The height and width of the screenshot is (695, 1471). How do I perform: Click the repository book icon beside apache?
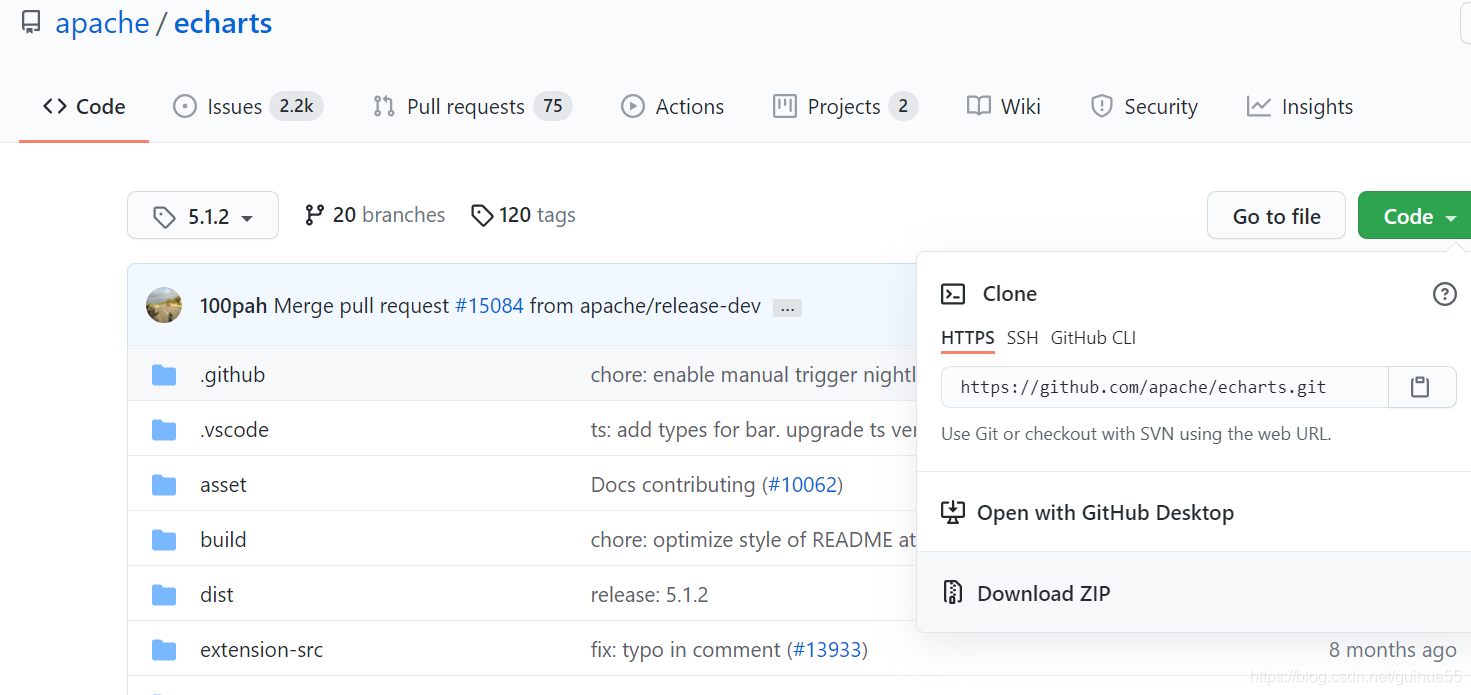coord(31,22)
